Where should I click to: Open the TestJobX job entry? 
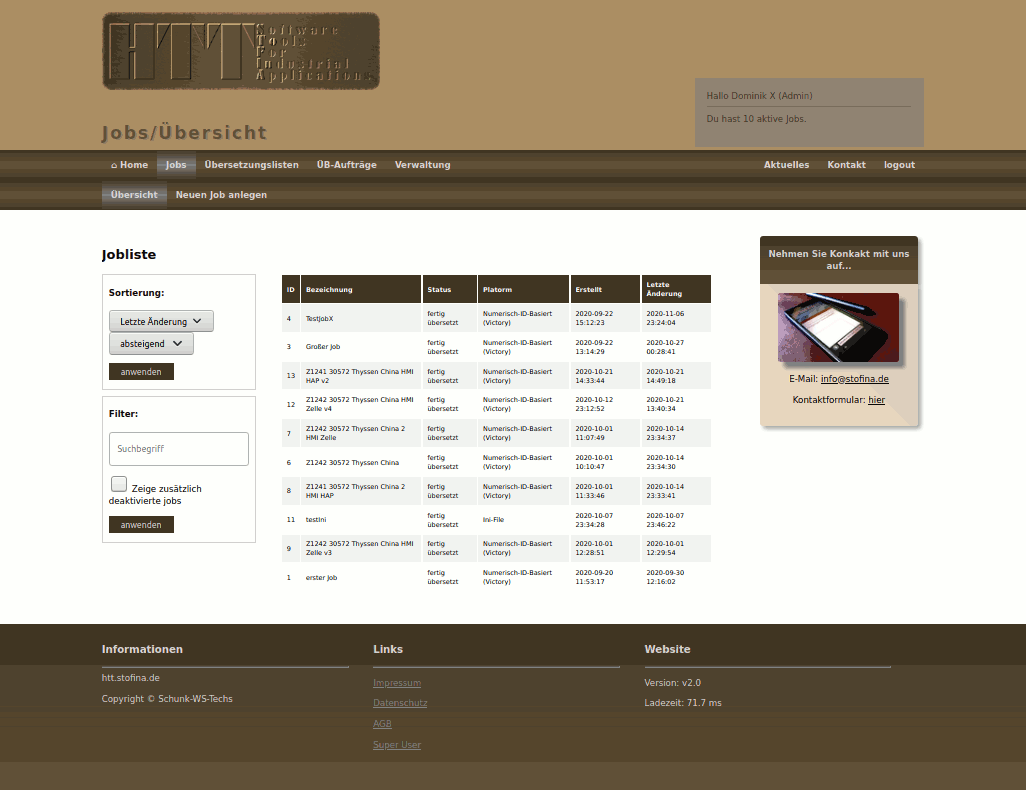pyautogui.click(x=319, y=318)
